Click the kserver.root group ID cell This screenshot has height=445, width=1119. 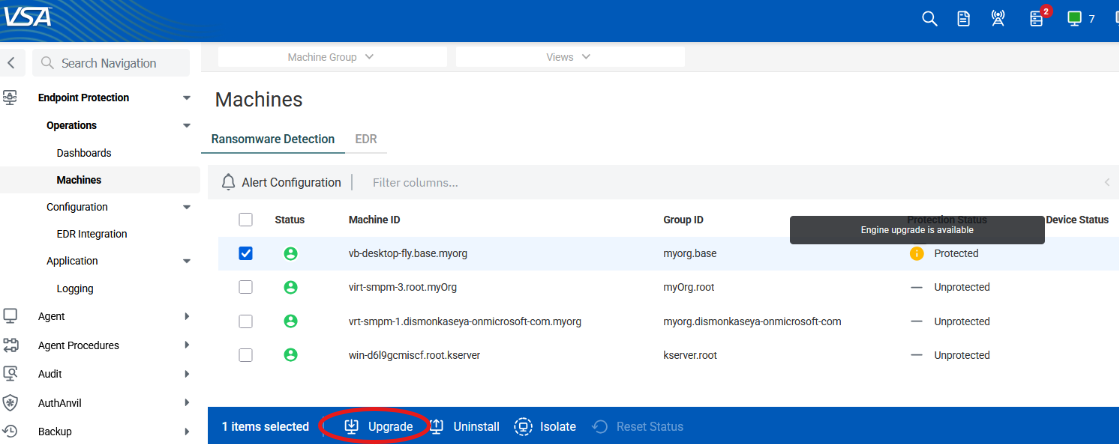pos(689,355)
